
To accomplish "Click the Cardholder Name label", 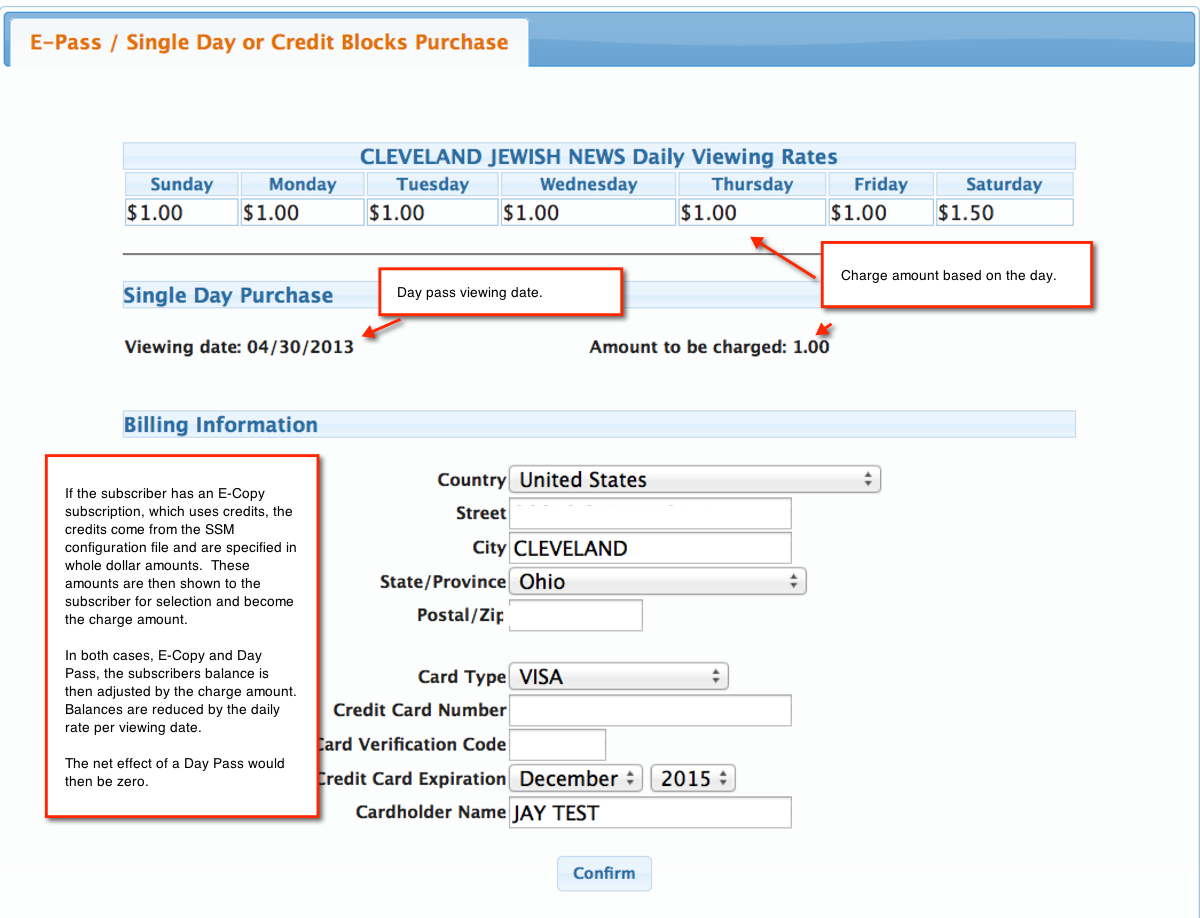I will pos(431,812).
